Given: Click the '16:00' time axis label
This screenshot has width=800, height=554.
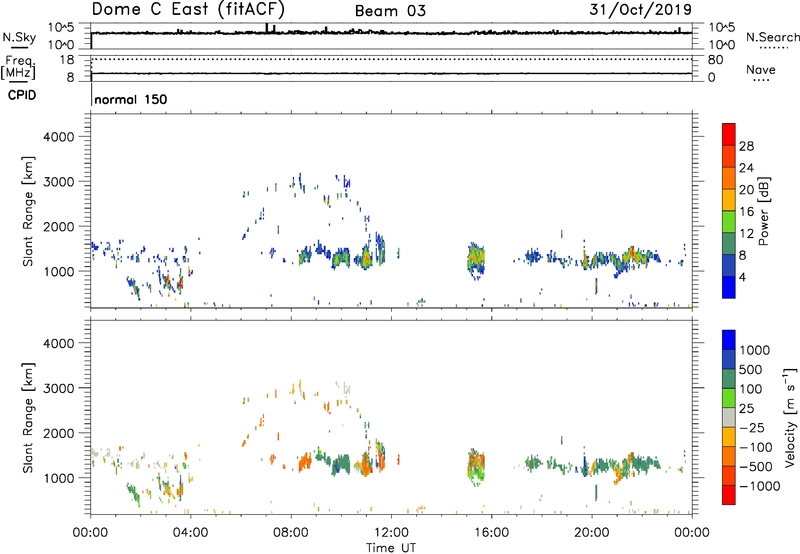Looking at the screenshot, I should 491,533.
